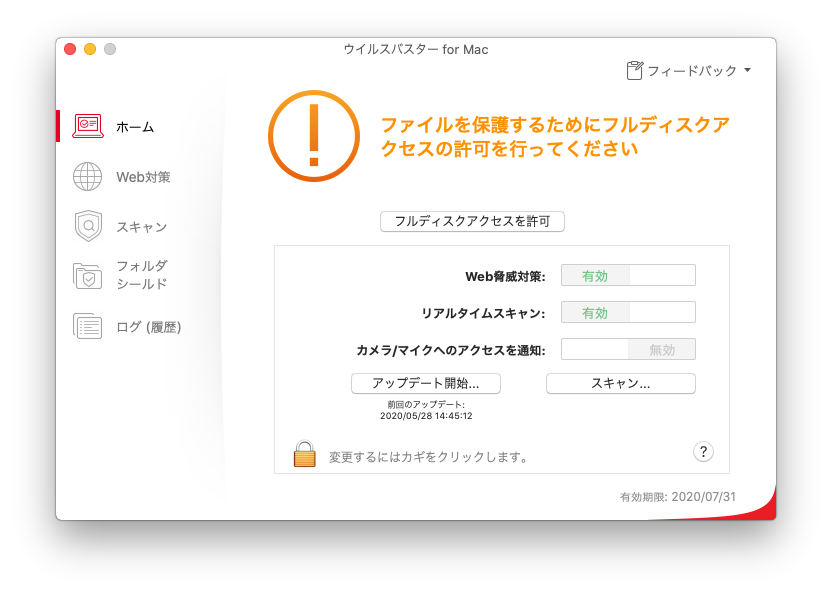
Task: View ログ (履歴) via its sidebar icon
Action: pyautogui.click(x=89, y=327)
